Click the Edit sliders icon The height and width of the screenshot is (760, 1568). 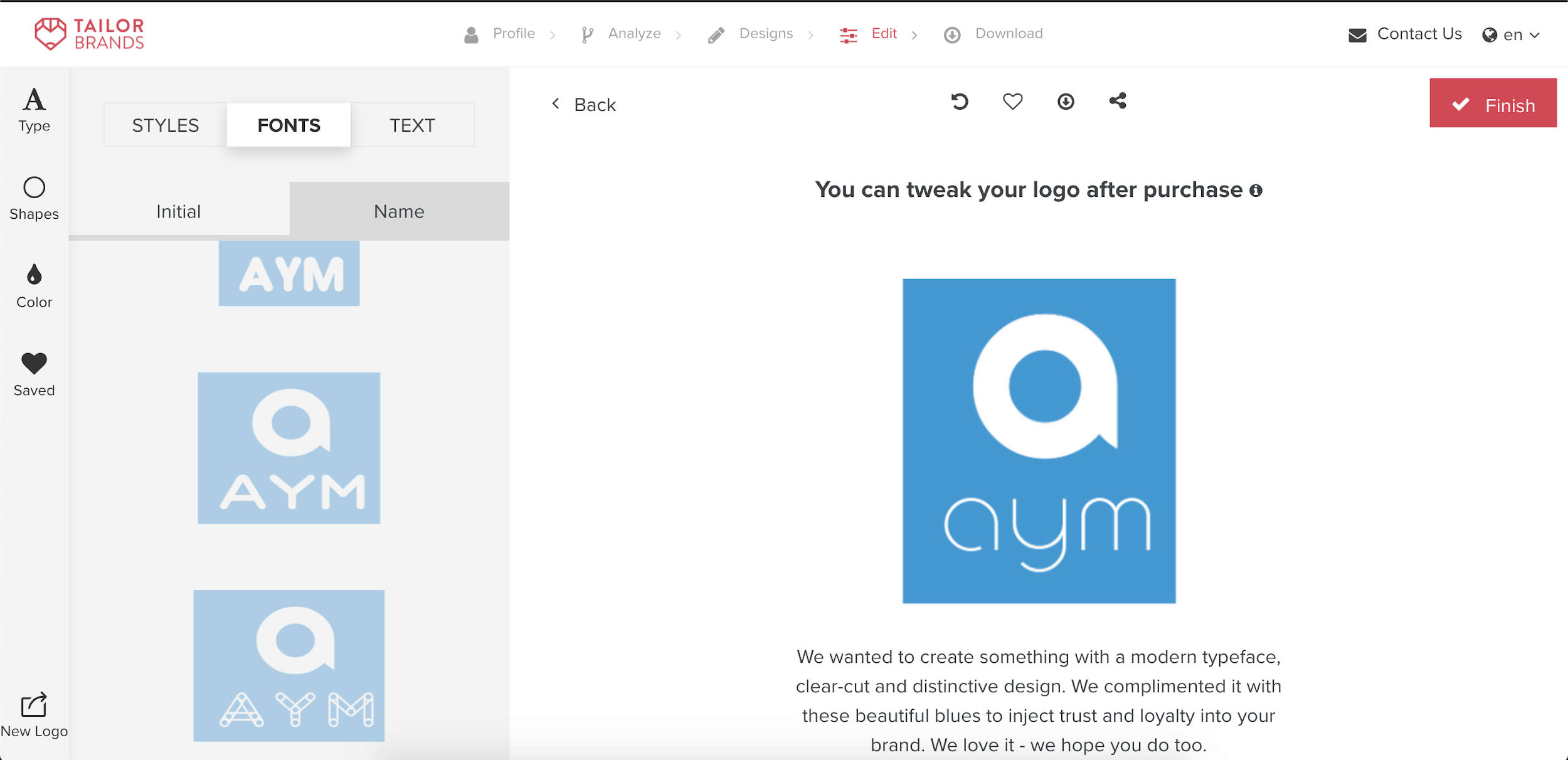848,35
